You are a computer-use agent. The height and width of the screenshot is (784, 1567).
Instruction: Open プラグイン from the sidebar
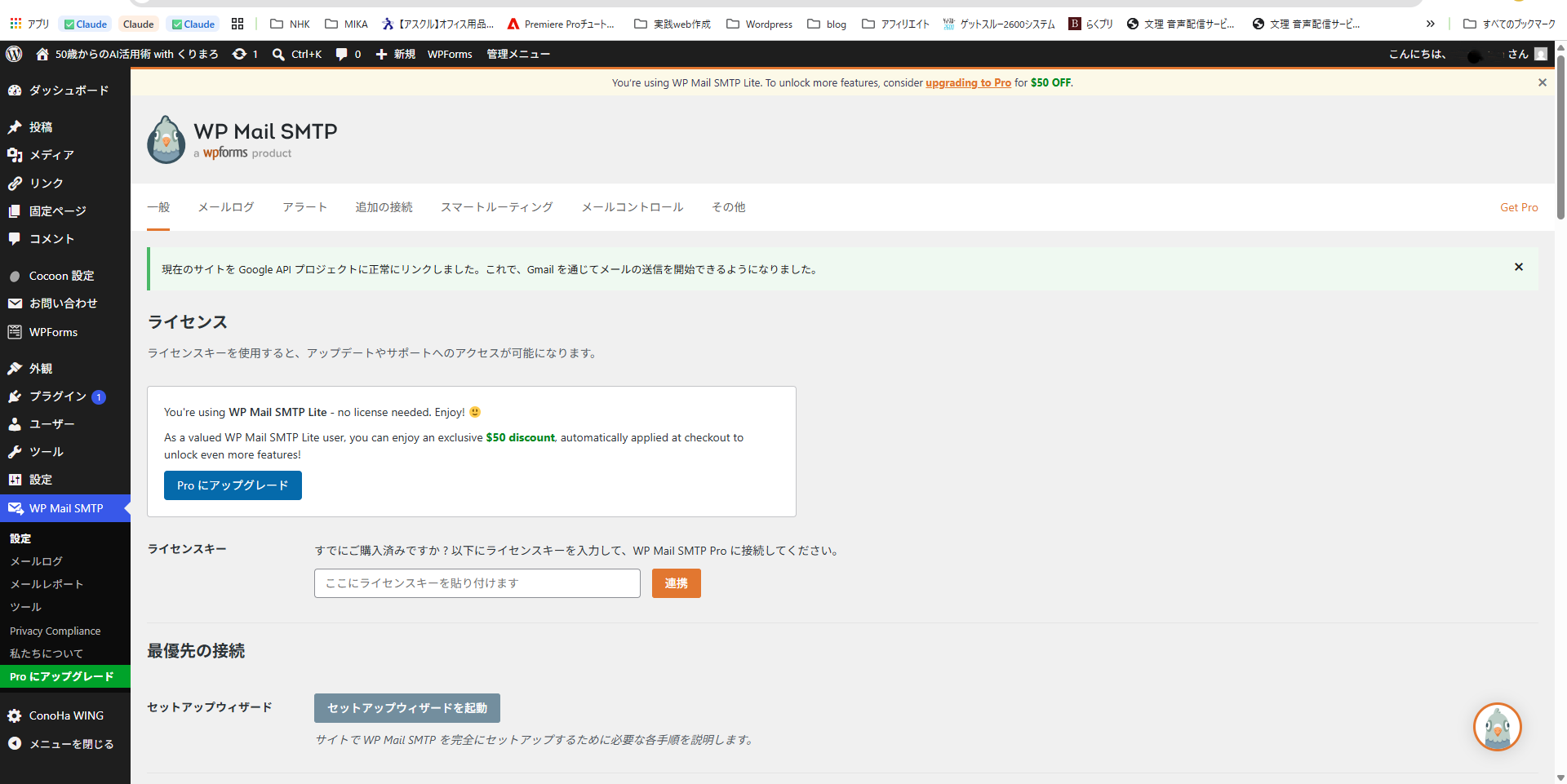pyautogui.click(x=65, y=396)
